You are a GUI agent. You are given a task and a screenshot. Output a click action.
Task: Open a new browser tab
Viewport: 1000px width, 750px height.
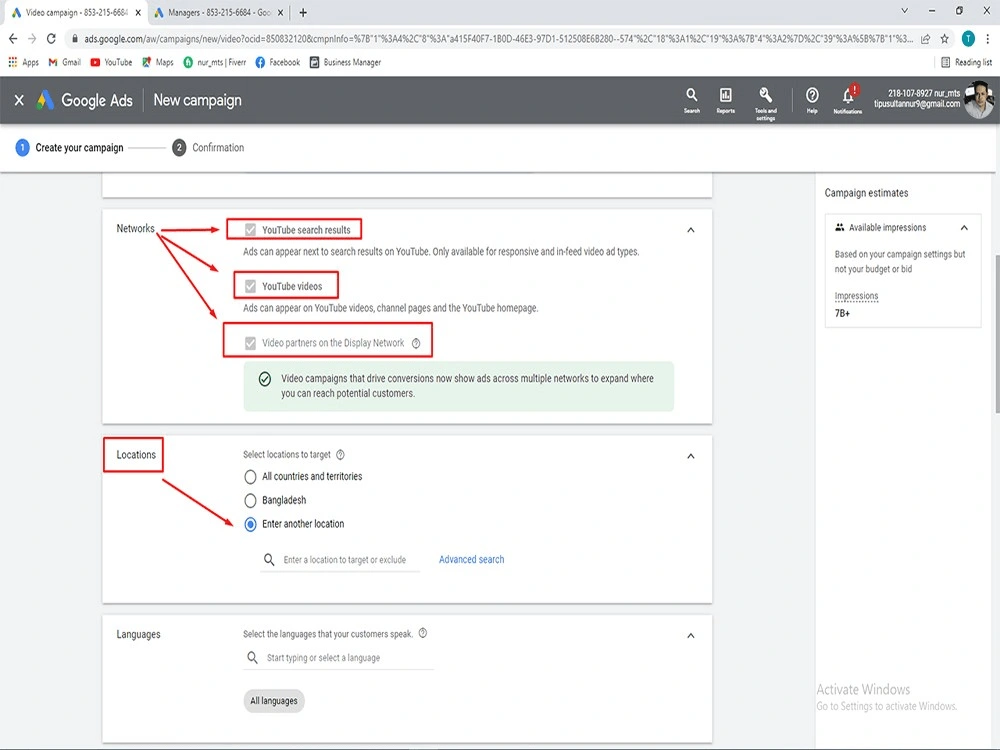point(303,12)
